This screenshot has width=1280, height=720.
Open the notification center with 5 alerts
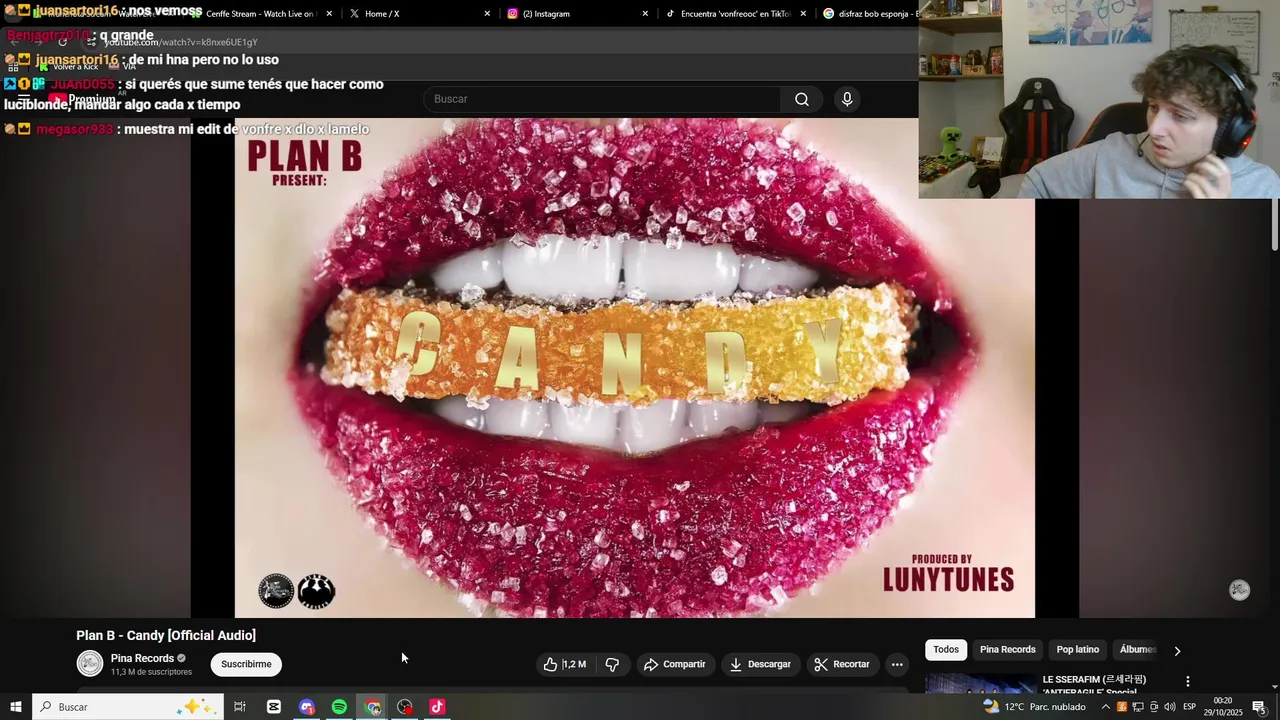pos(1259,707)
